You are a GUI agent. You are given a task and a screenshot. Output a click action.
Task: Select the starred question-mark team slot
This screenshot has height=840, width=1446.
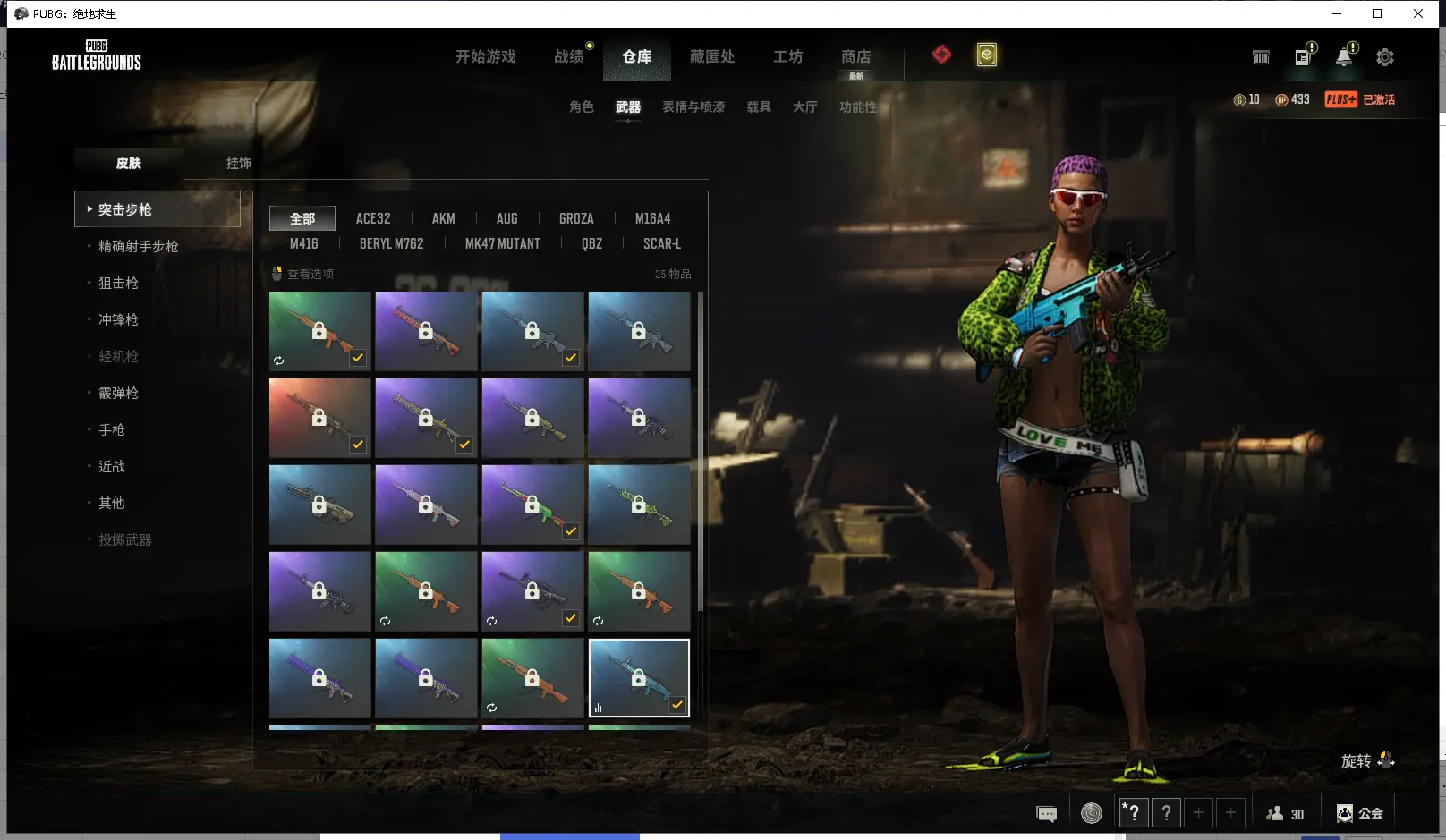click(1133, 812)
